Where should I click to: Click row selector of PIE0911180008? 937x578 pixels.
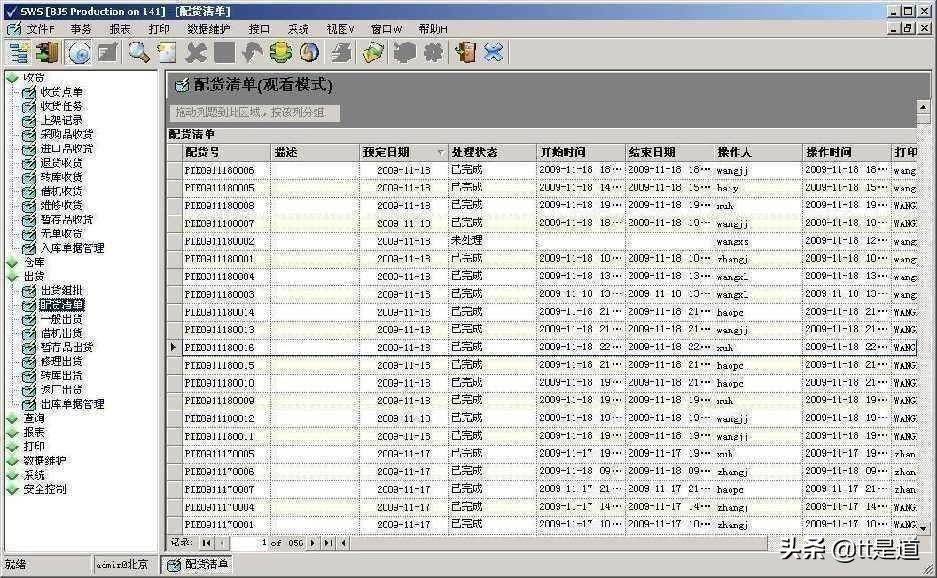pos(175,206)
